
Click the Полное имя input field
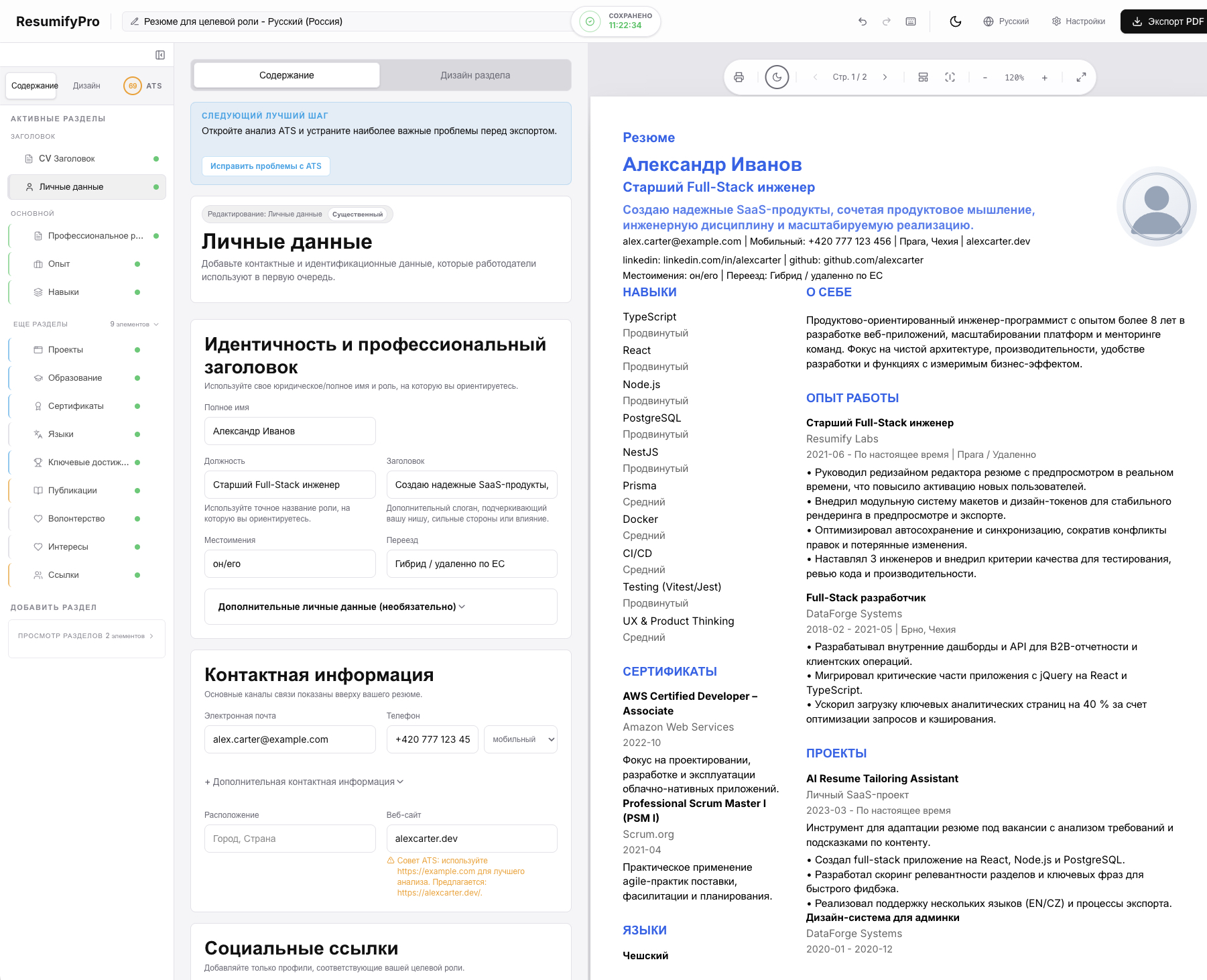[290, 431]
